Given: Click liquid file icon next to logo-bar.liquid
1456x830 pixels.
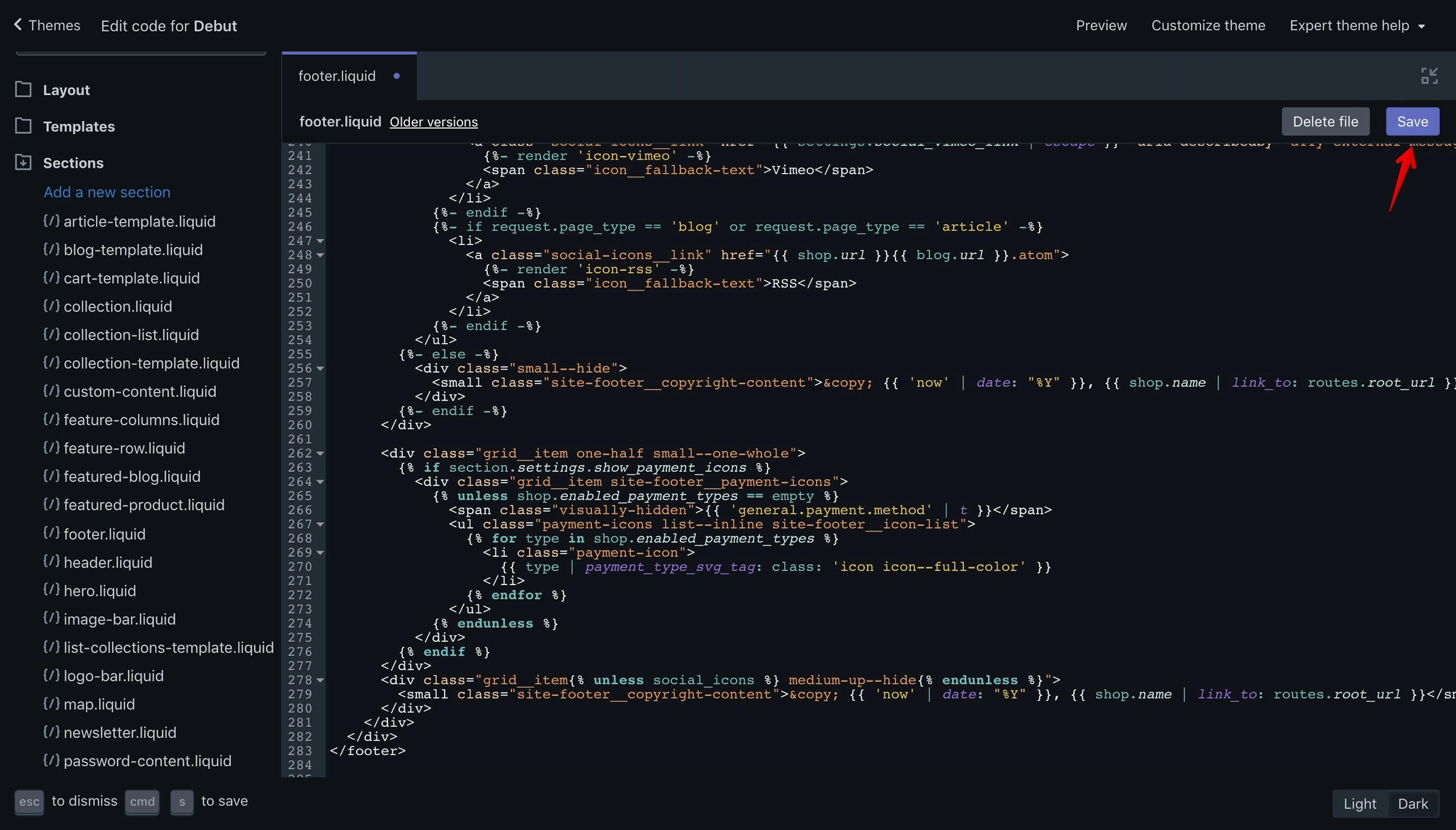Looking at the screenshot, I should pyautogui.click(x=51, y=675).
